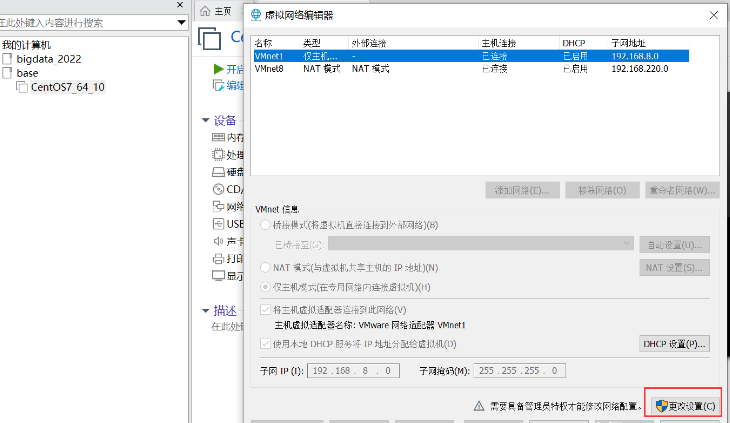This screenshot has height=423, width=730.
Task: Toggle use local DHCP service checkbox
Action: 265,344
